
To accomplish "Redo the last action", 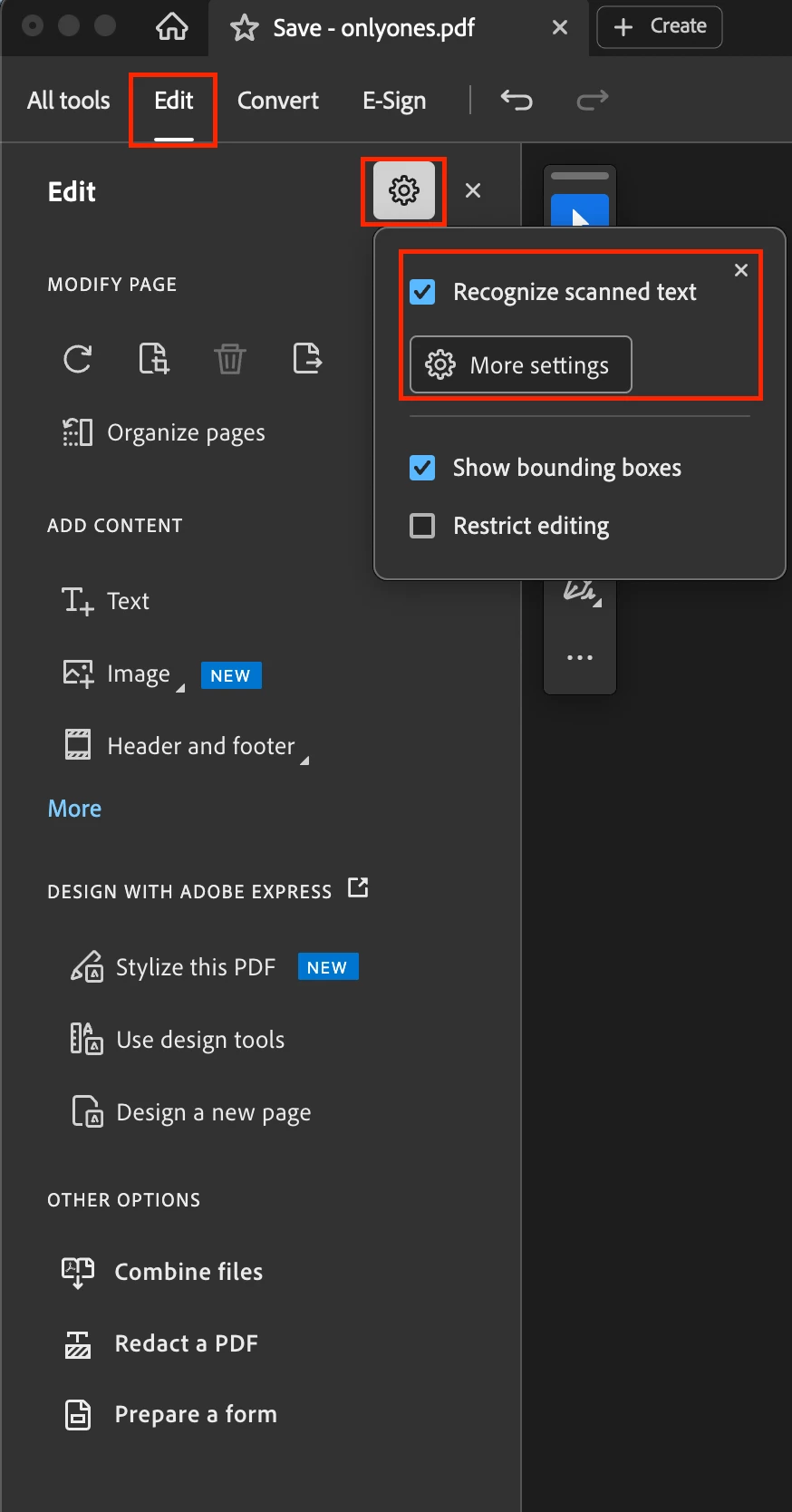I will click(x=593, y=100).
